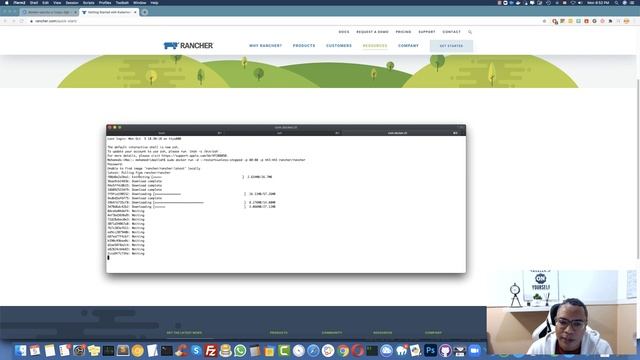Open the Calendar app in the dock

[35, 350]
